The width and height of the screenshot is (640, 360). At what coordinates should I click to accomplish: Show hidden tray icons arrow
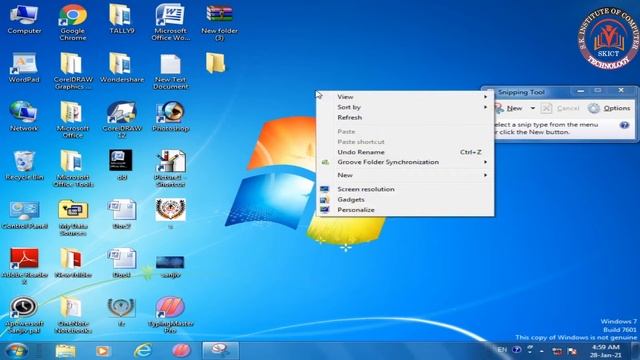pyautogui.click(x=542, y=351)
